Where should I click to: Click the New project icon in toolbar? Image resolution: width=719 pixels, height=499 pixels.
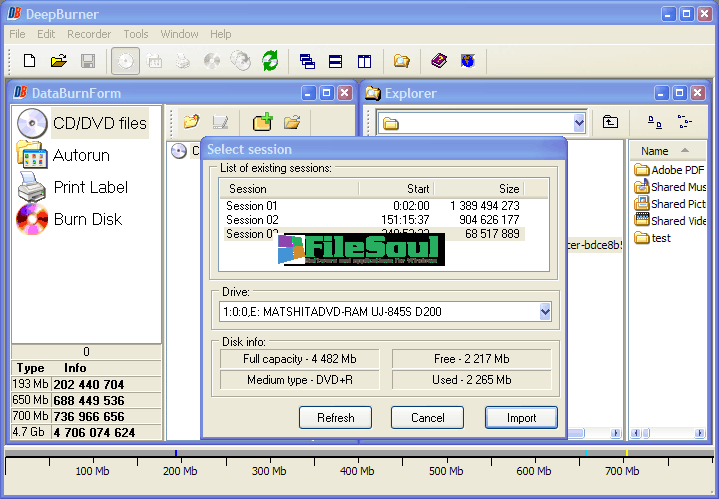(29, 61)
